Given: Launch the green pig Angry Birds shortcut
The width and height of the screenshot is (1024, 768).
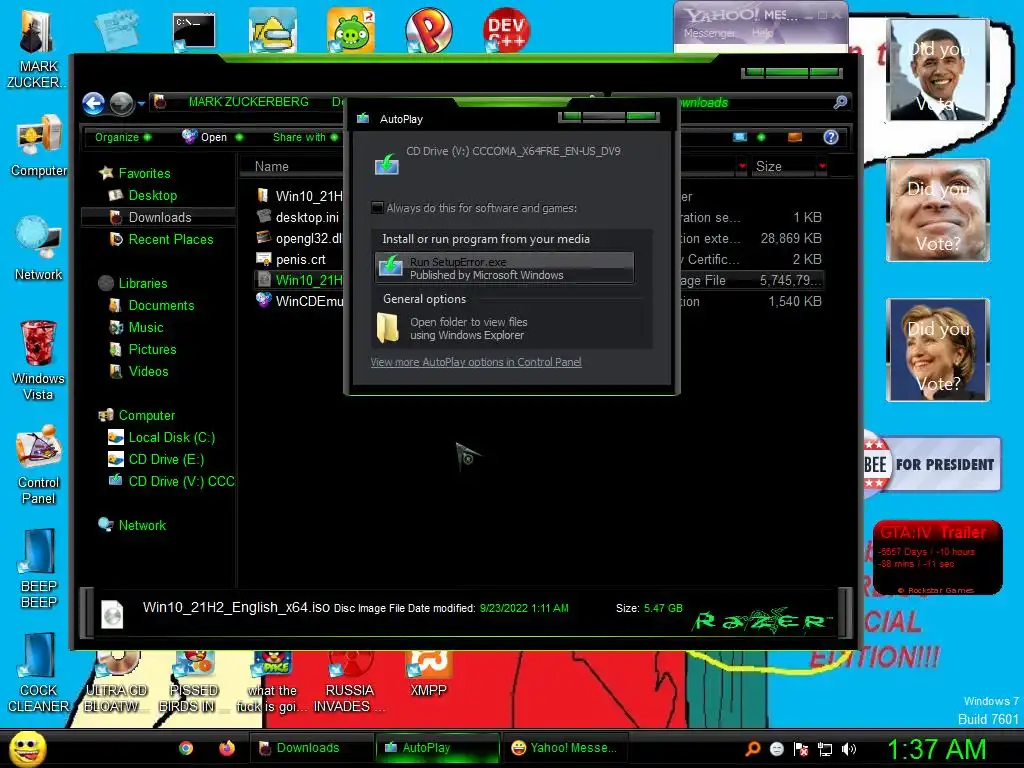Looking at the screenshot, I should tap(351, 31).
